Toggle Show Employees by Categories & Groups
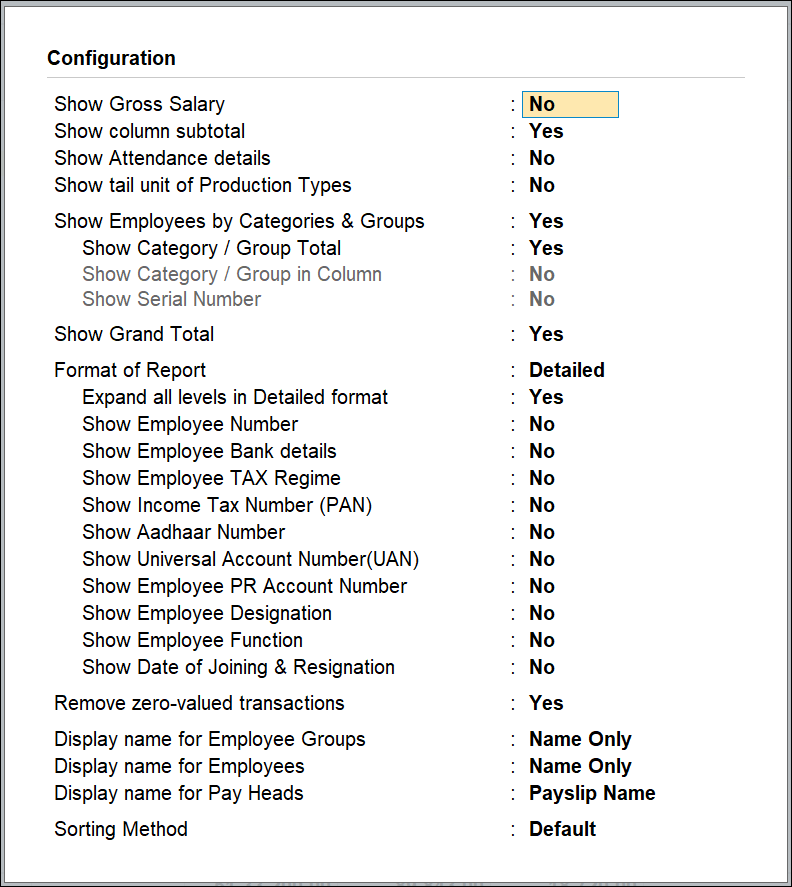792x887 pixels. (545, 221)
